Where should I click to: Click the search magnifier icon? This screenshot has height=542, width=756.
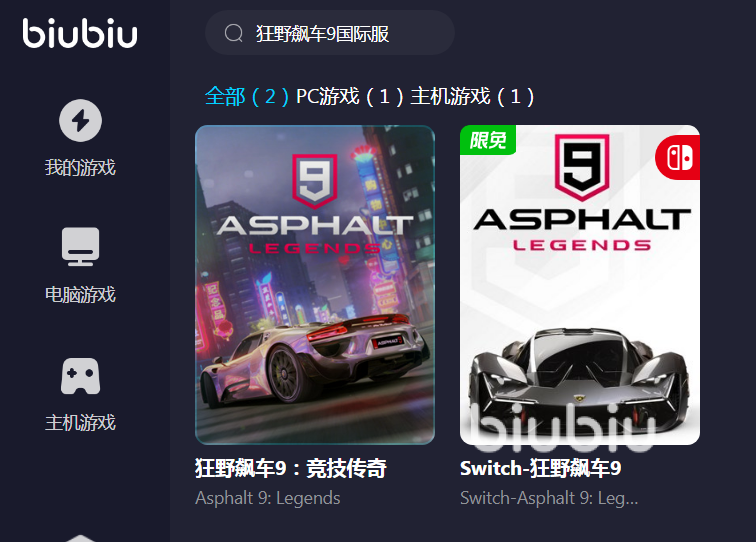coord(234,33)
